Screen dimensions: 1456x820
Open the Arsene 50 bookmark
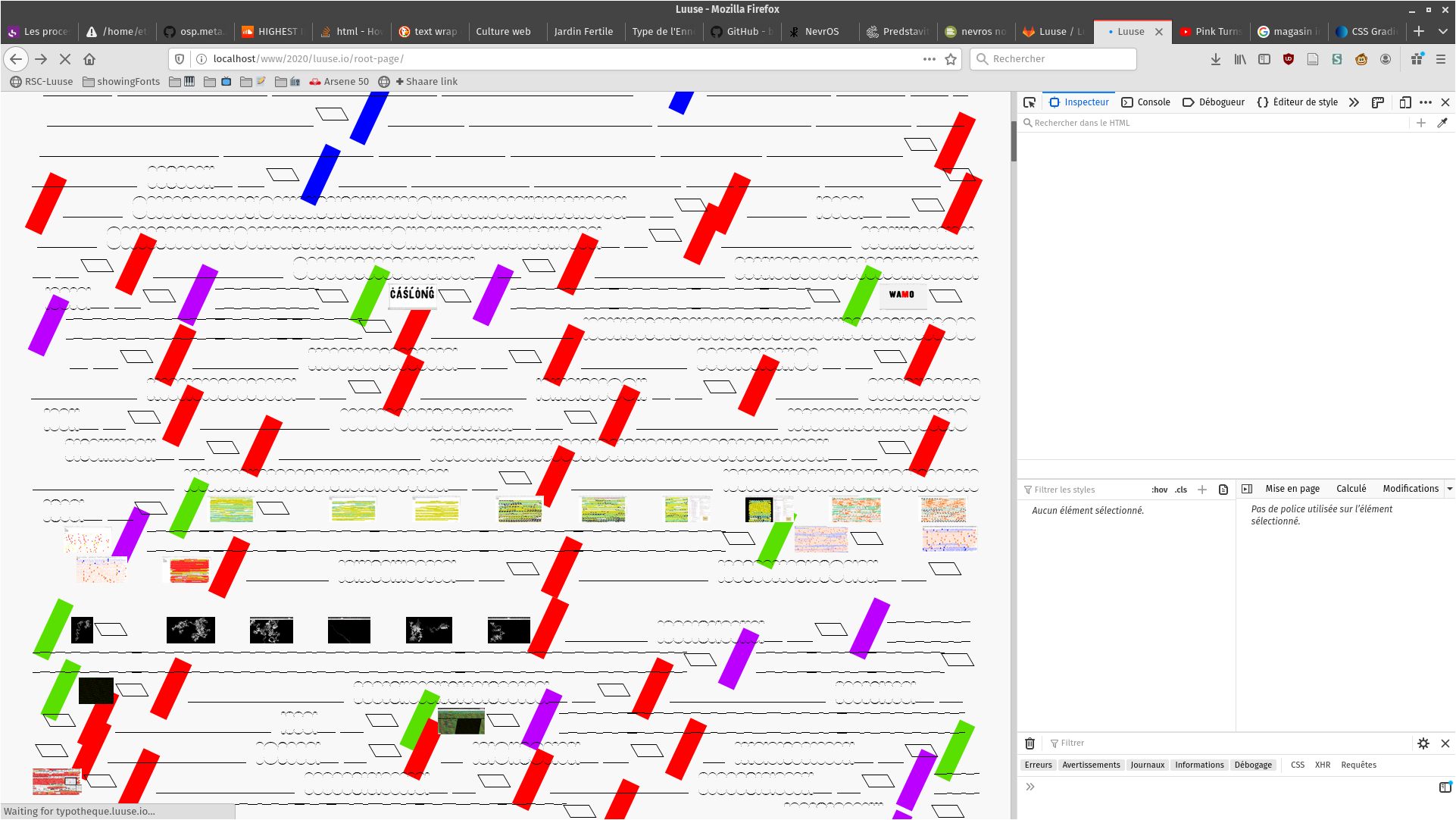(339, 82)
